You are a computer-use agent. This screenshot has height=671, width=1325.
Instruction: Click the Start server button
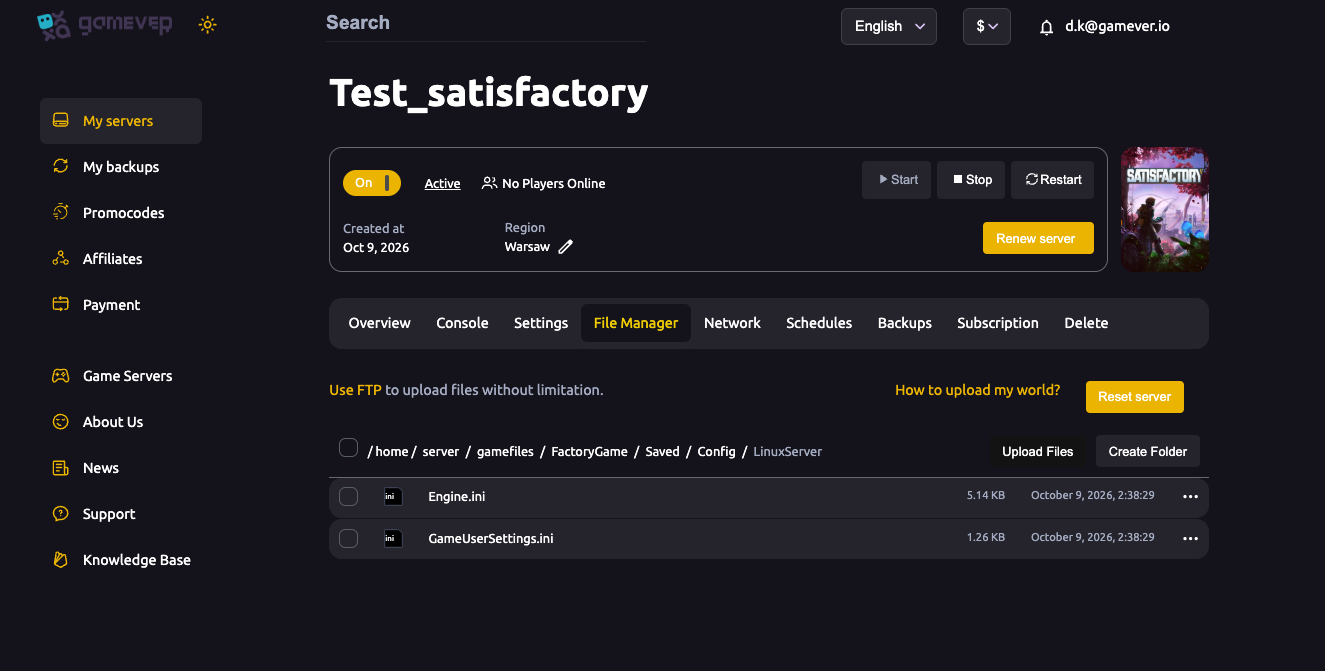pyautogui.click(x=897, y=180)
